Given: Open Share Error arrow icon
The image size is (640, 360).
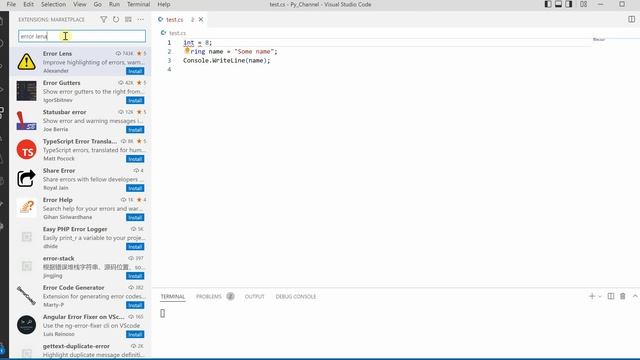Looking at the screenshot, I should point(27,179).
